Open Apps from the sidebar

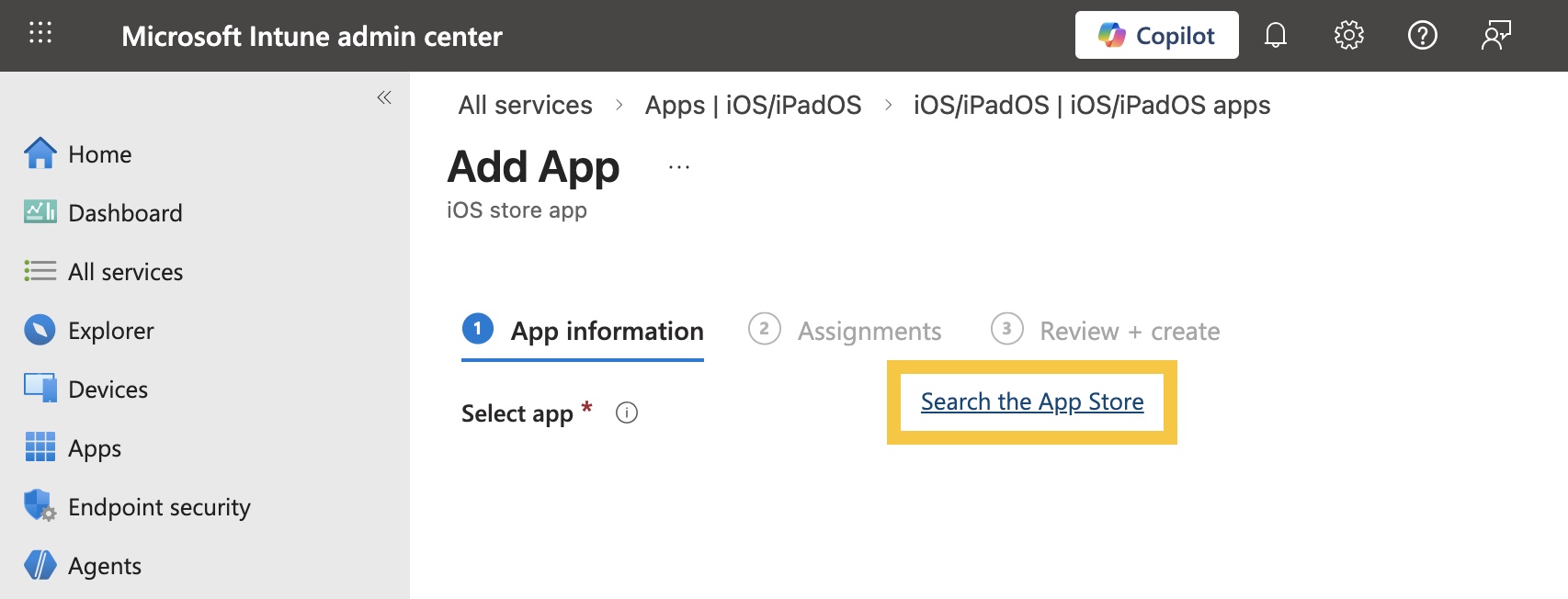[95, 448]
